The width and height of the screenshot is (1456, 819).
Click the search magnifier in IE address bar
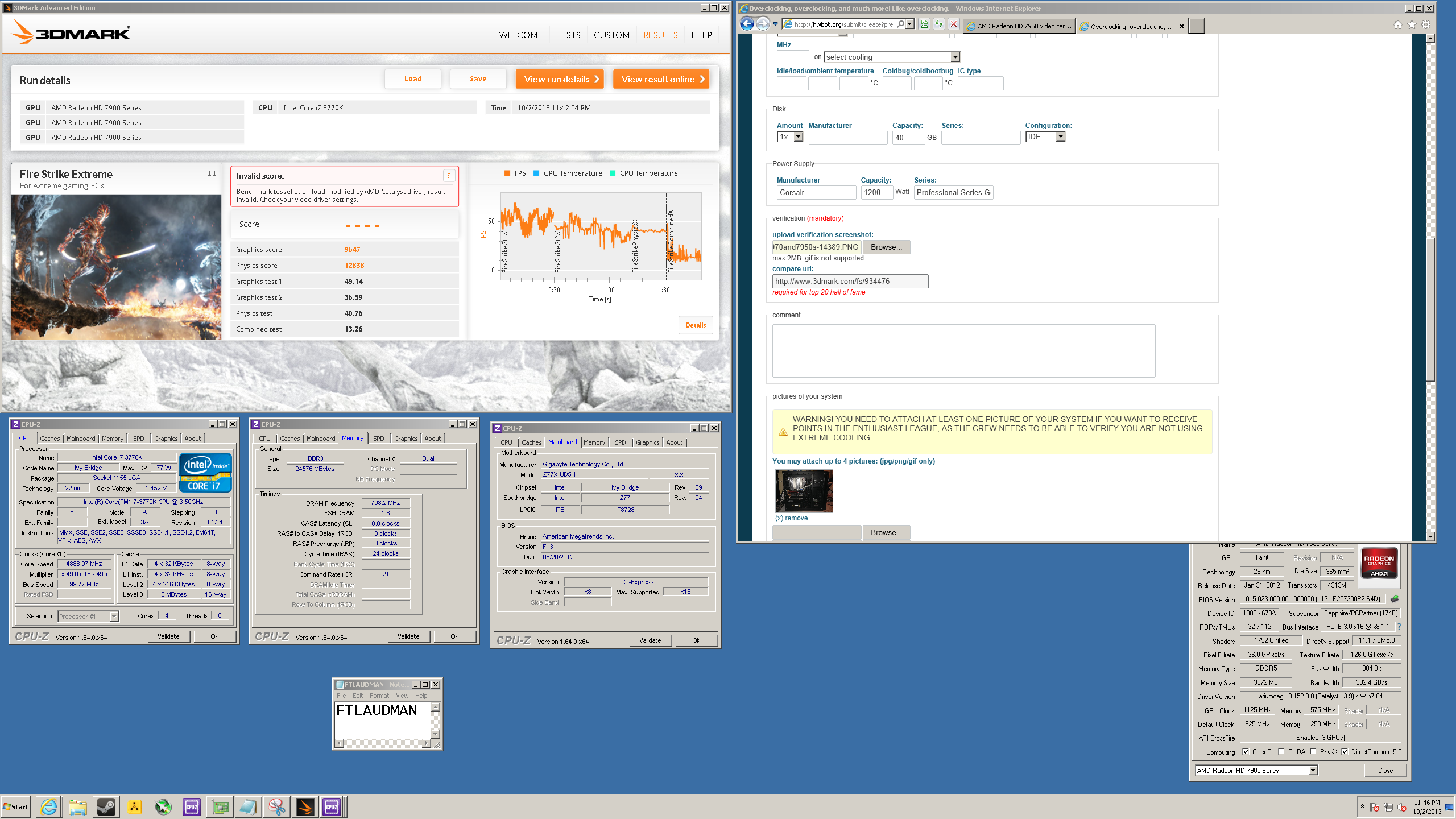coord(900,24)
